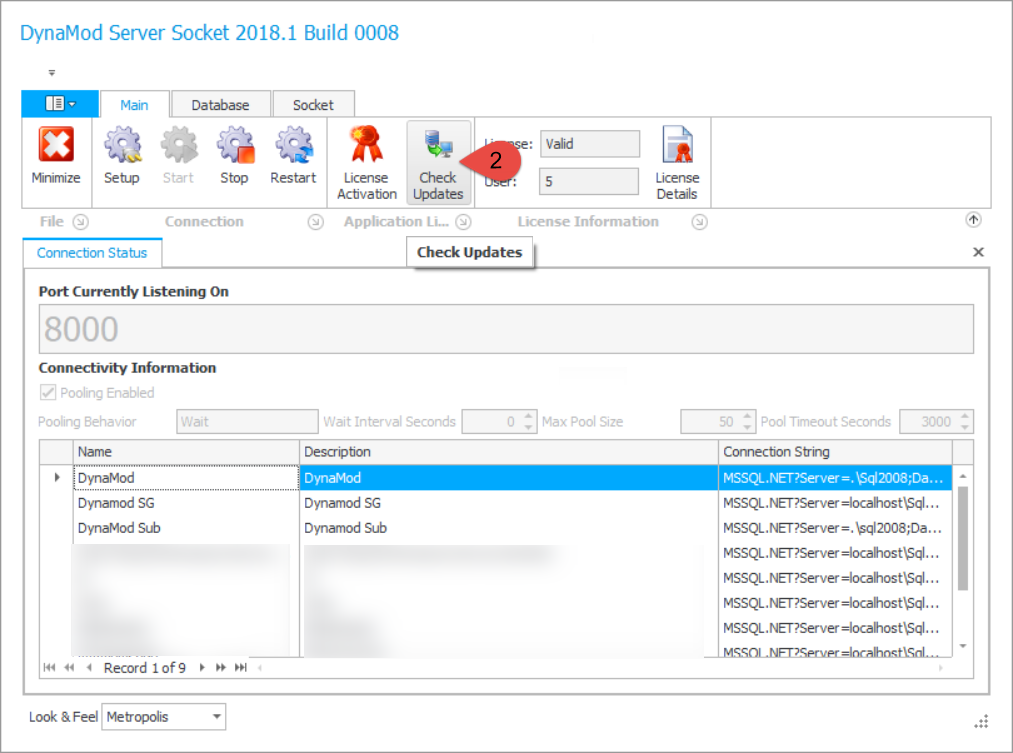Close the Connection Status panel
This screenshot has width=1013, height=753.
click(978, 252)
